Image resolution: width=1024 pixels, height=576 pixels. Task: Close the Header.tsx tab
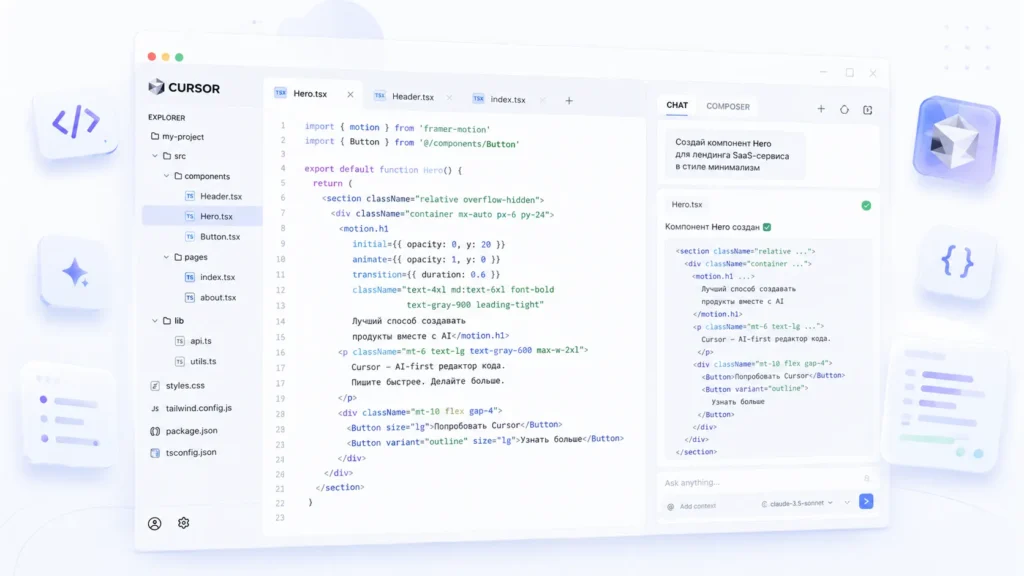(x=449, y=97)
